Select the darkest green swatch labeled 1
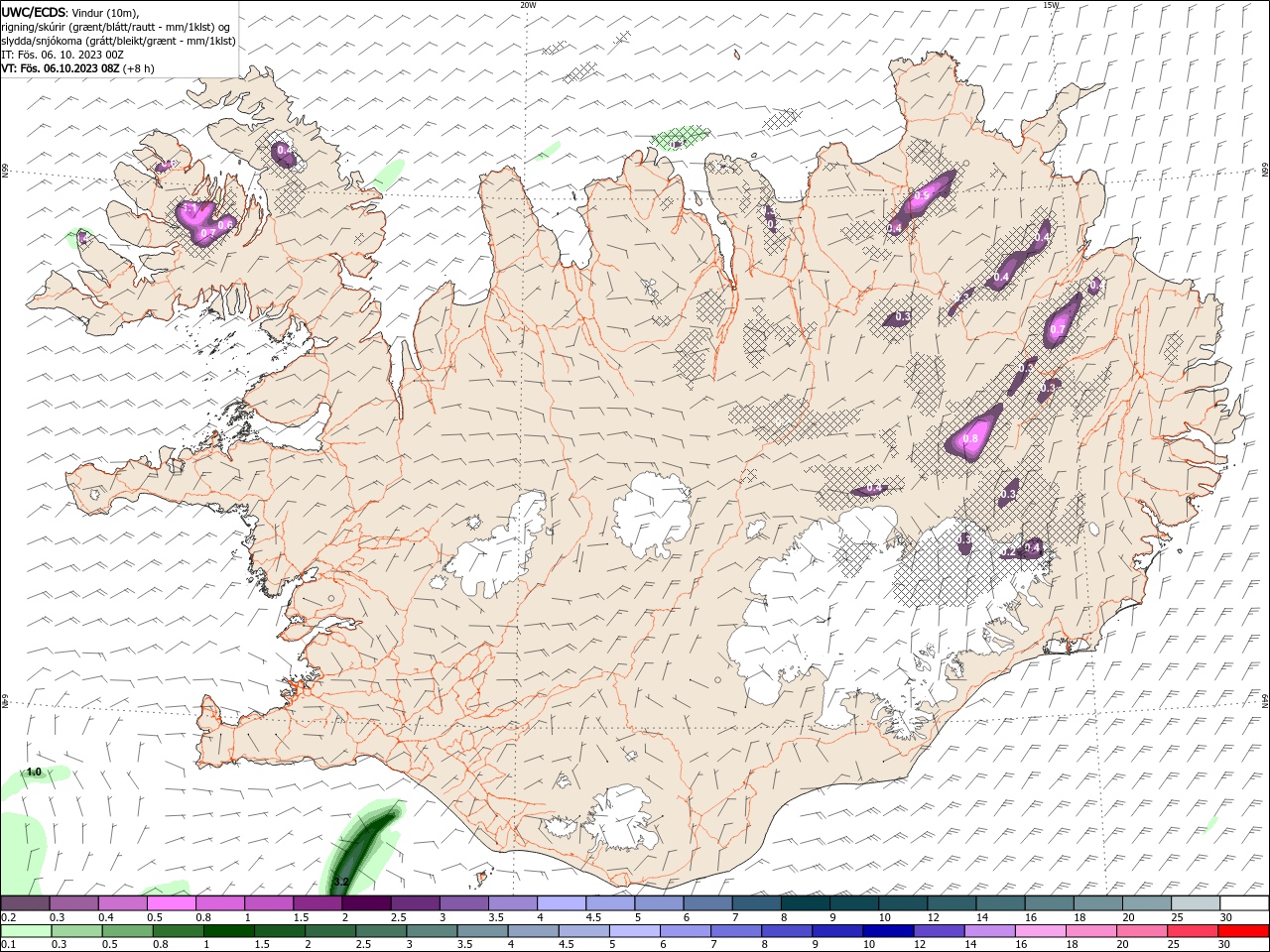The height and width of the screenshot is (952, 1270). tap(229, 931)
